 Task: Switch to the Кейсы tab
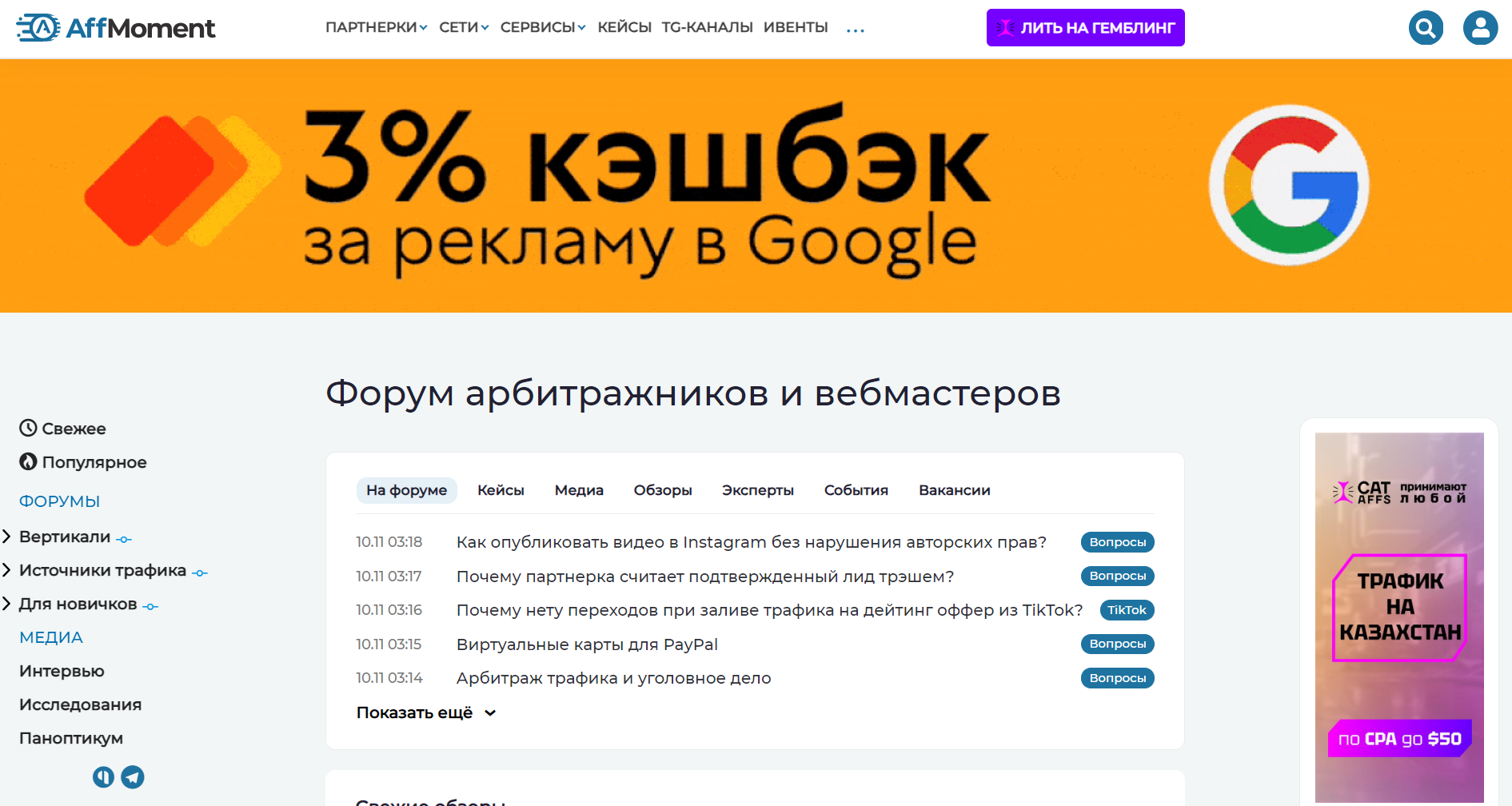pyautogui.click(x=501, y=490)
